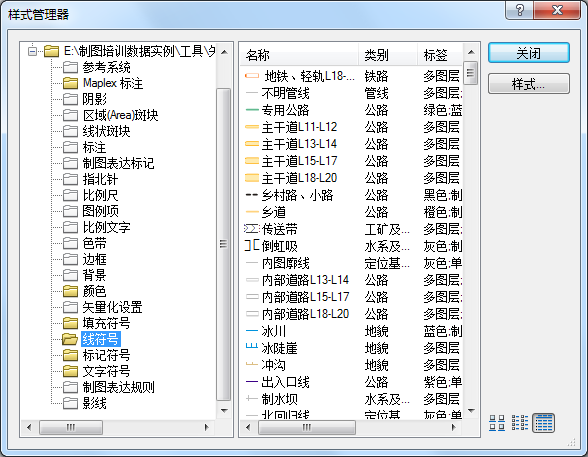The width and height of the screenshot is (588, 457).
Task: Click the 地铁、轻轨 line symbol preview
Action: tap(252, 76)
